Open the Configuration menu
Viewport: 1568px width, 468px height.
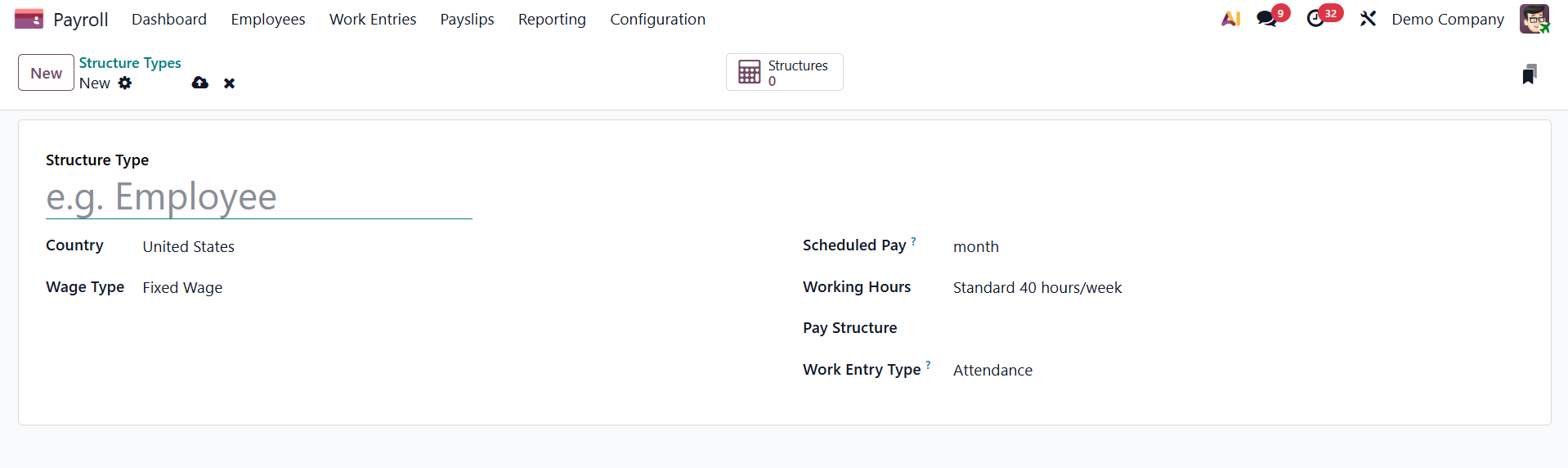(657, 19)
